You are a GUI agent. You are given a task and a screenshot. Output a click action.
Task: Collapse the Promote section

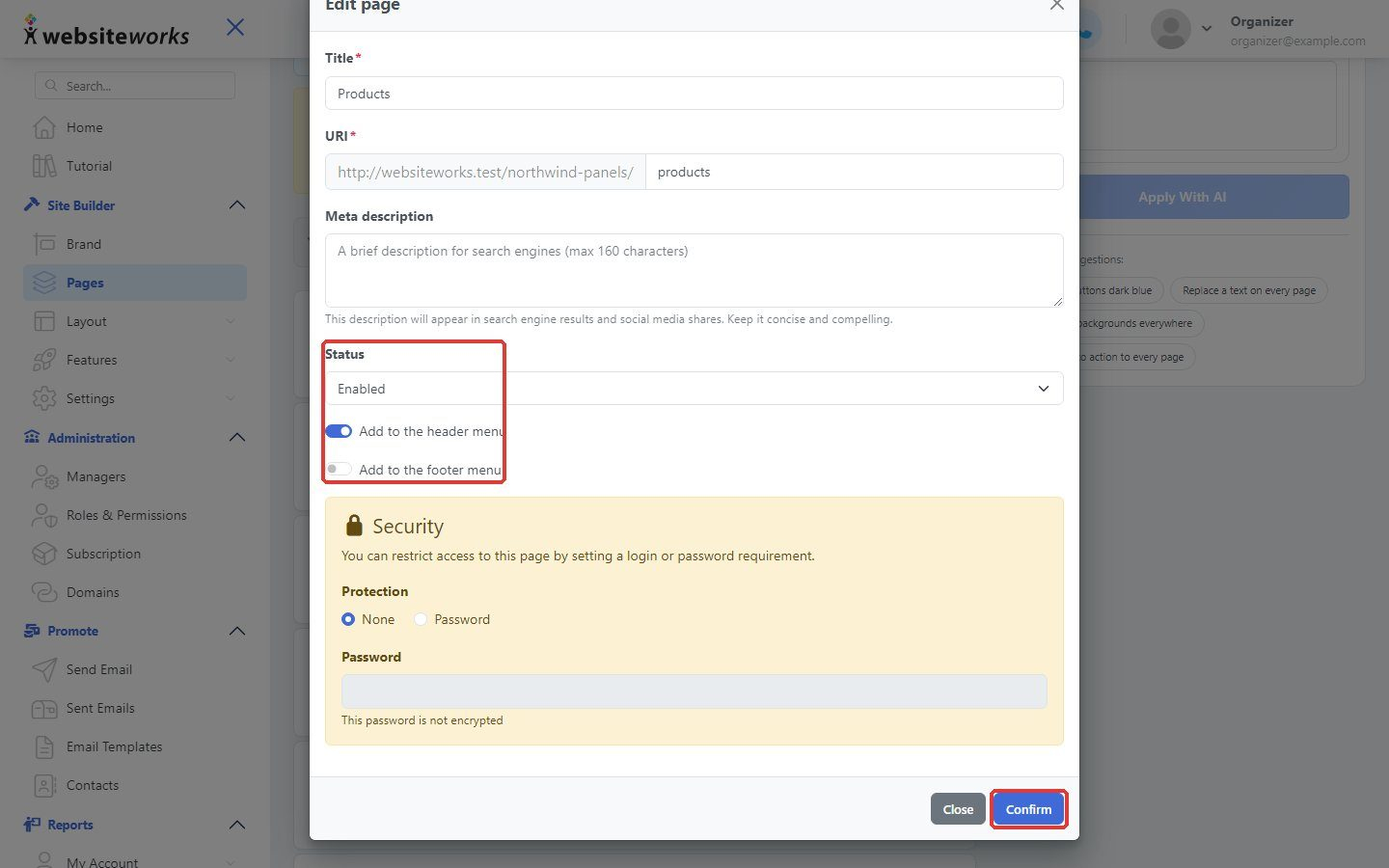[237, 631]
